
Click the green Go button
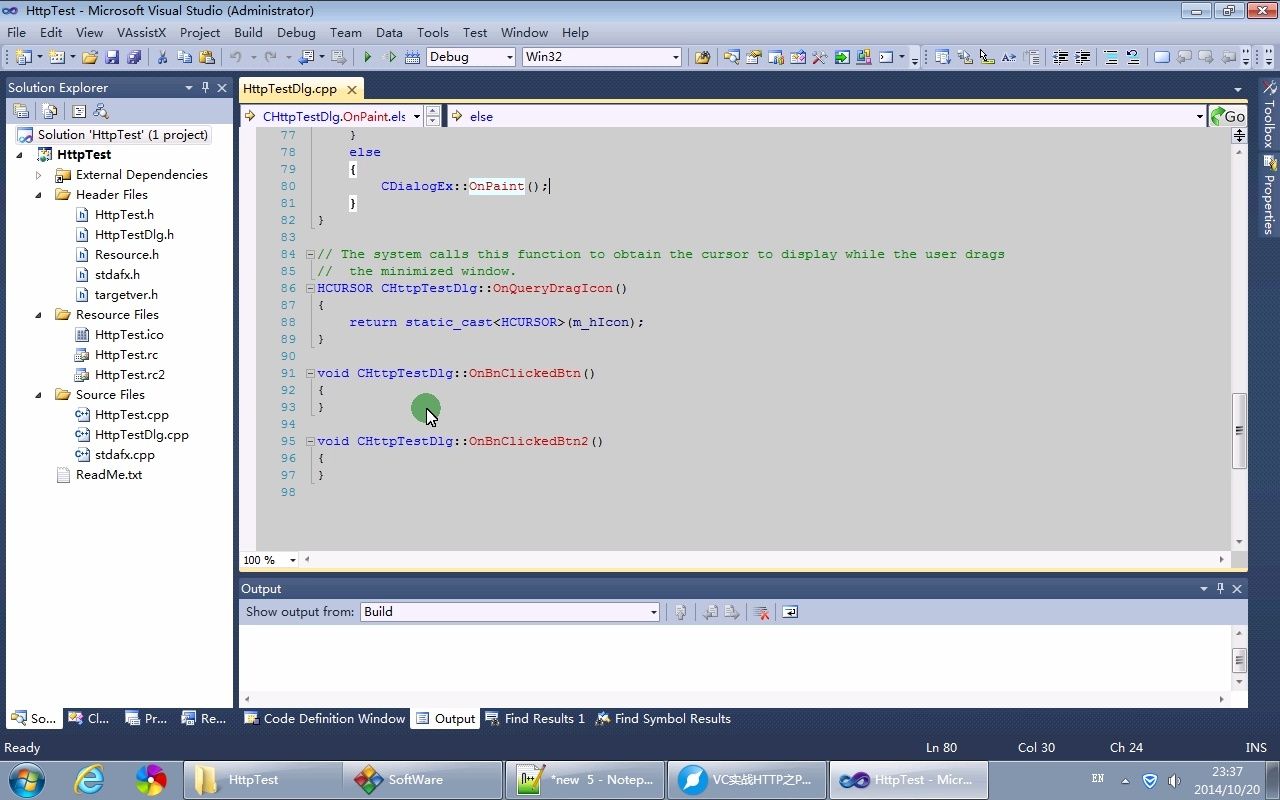(1228, 116)
